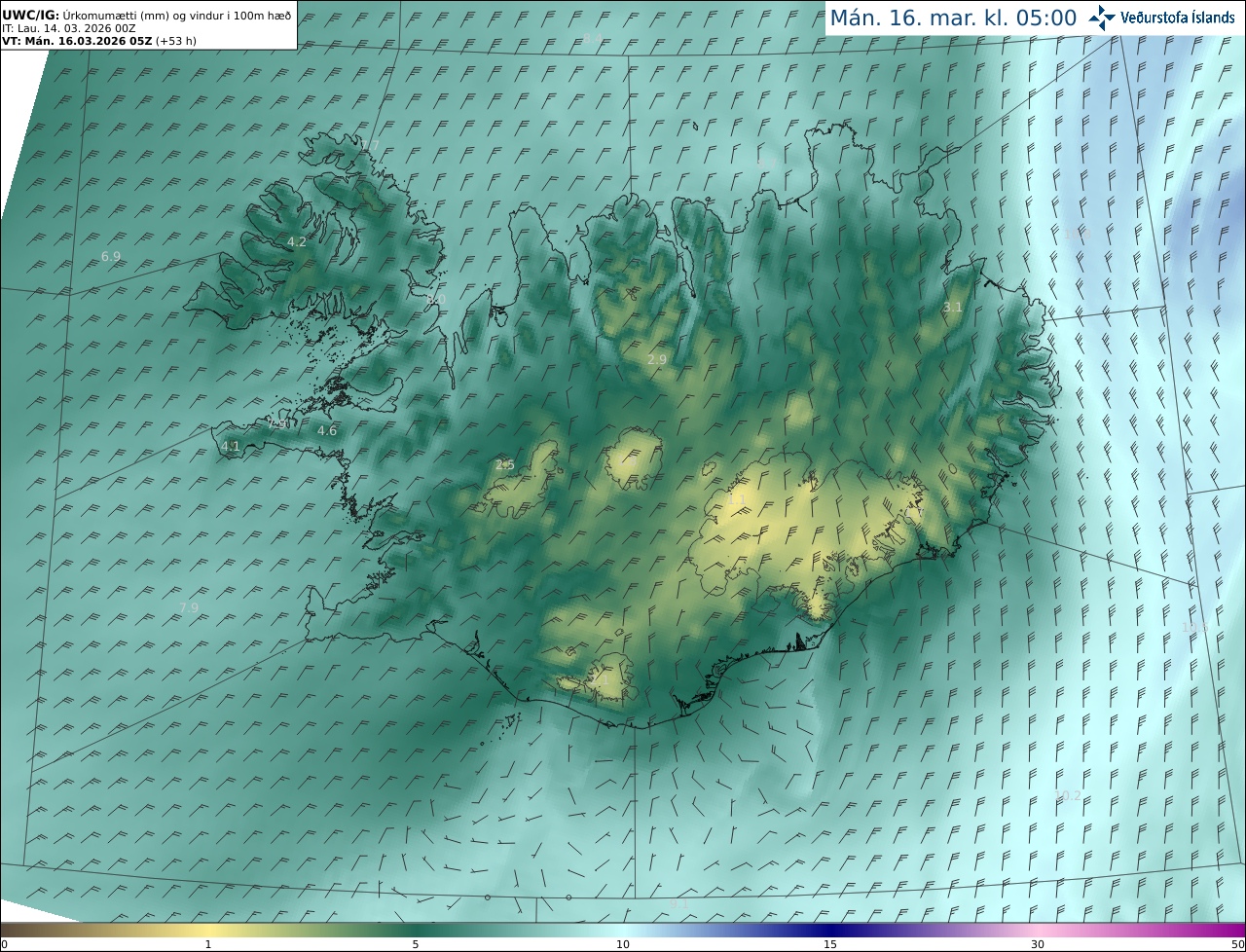The height and width of the screenshot is (952, 1246).
Task: Click the 15 label on the color scale
Action: click(830, 944)
